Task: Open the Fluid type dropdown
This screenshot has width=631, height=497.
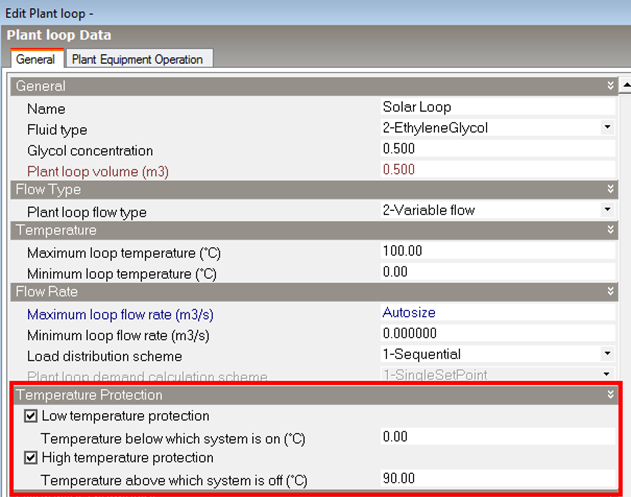Action: pos(606,128)
